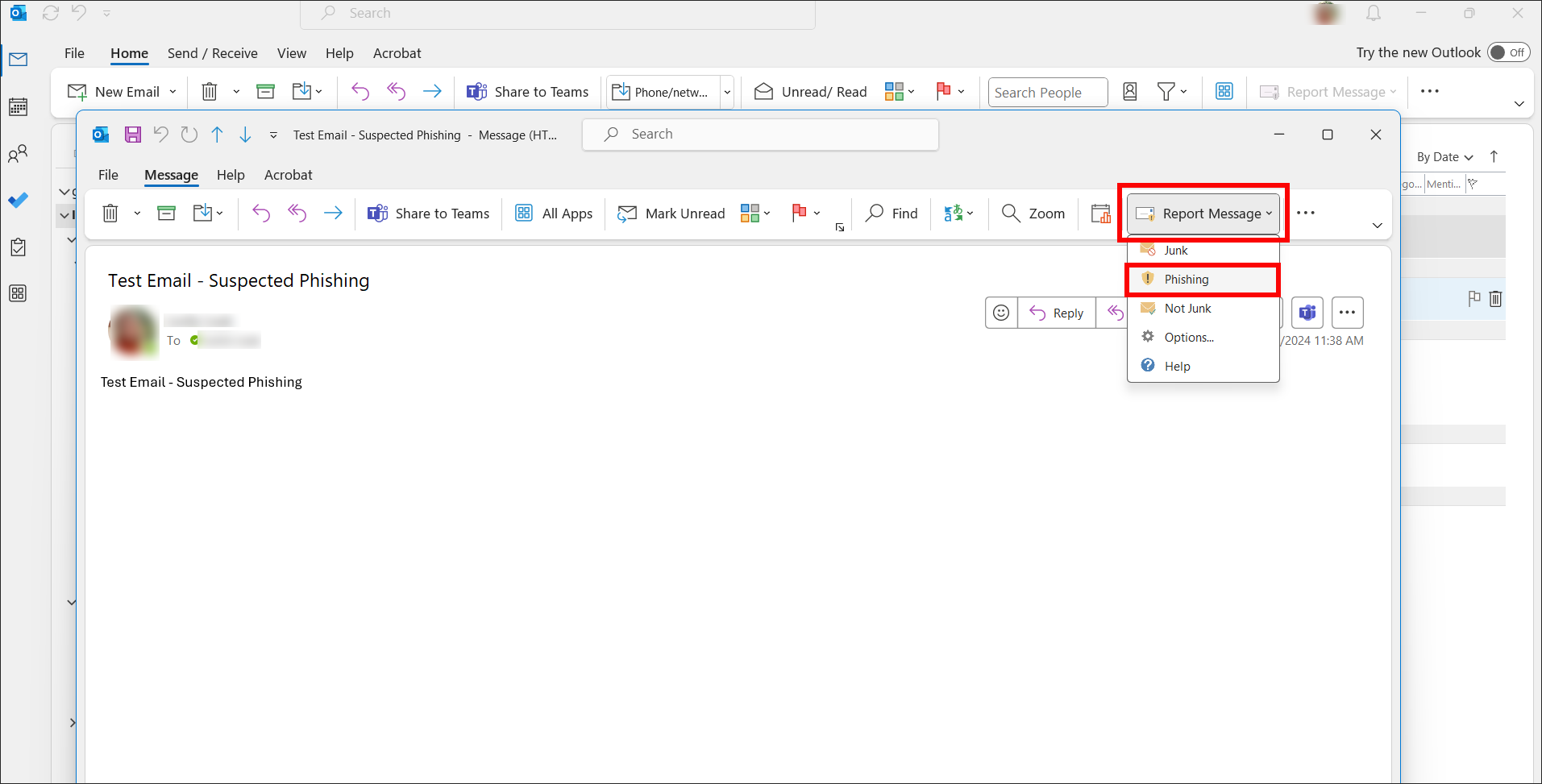This screenshot has height=784, width=1542.
Task: Expand the New Email dropdown arrow
Action: [172, 91]
